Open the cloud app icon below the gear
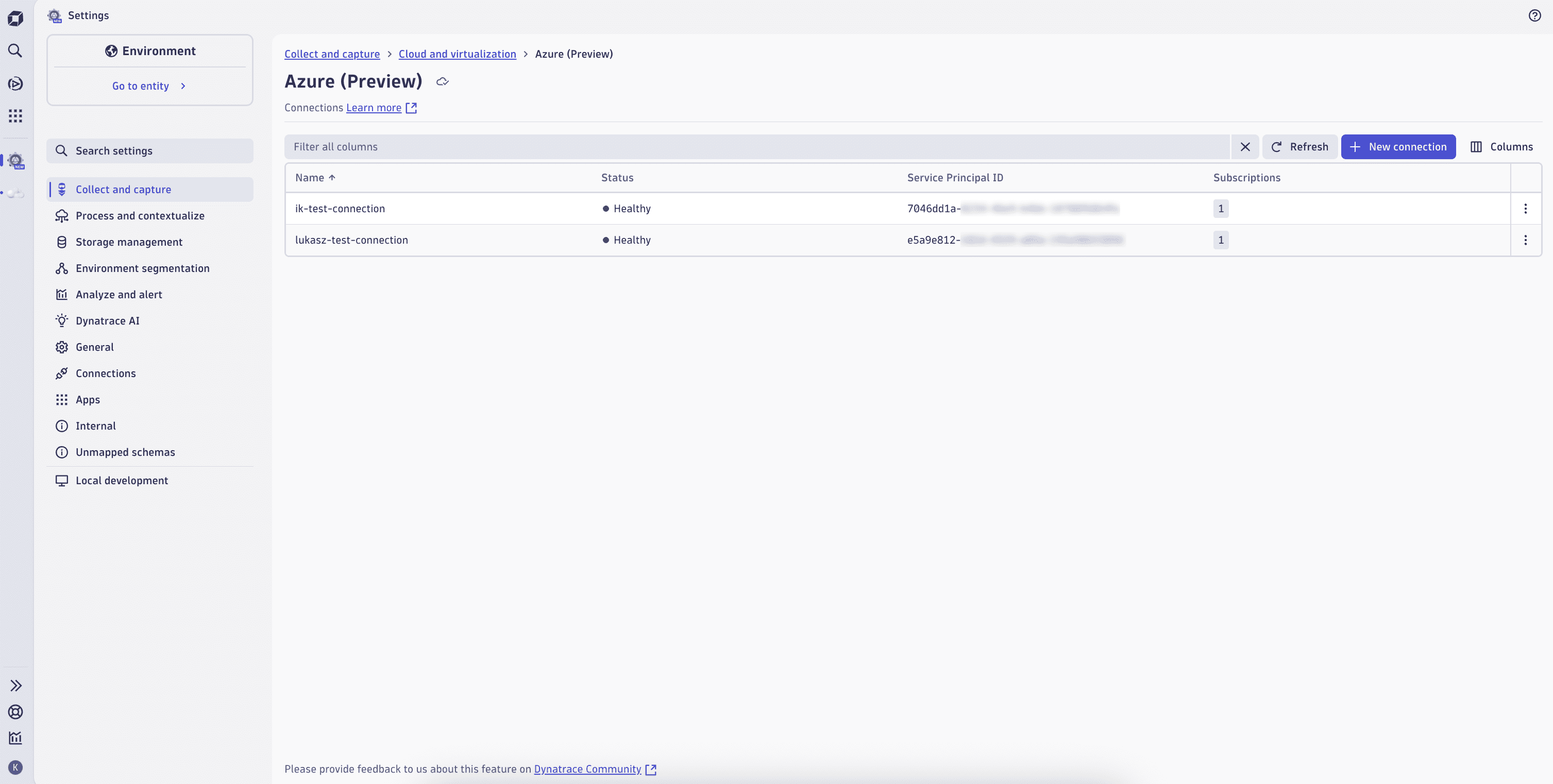The image size is (1553, 784). pos(15,194)
